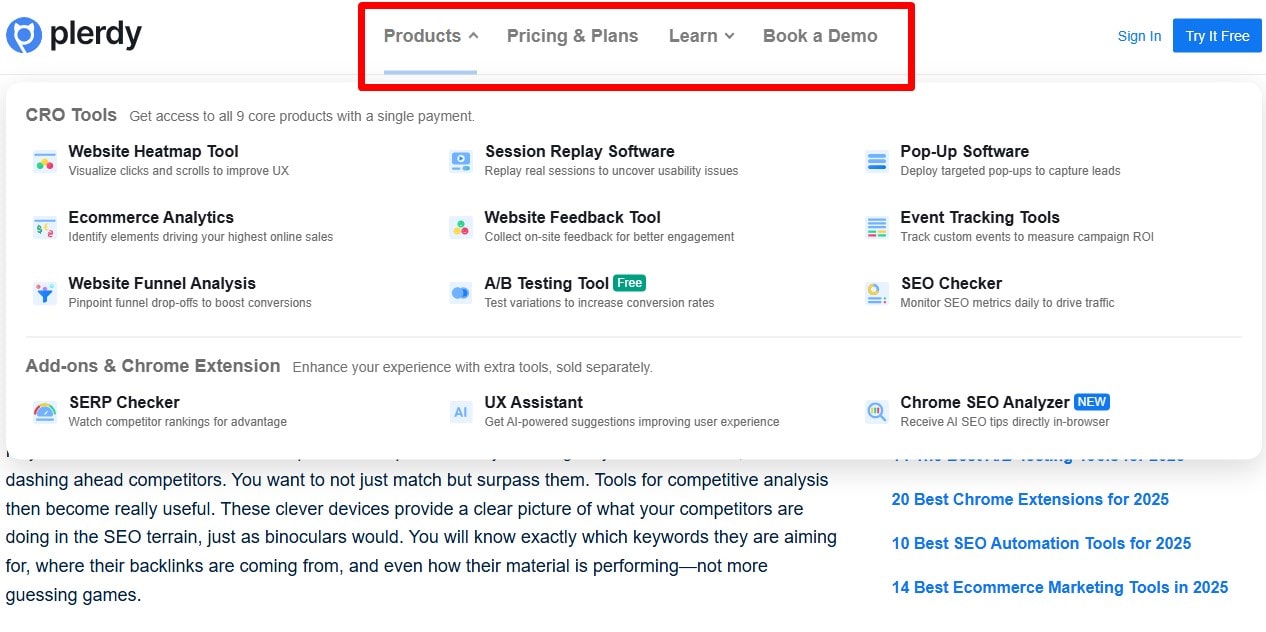Open the Chrome SEO Analyzer icon
Viewport: 1266px width, 632px height.
point(876,411)
